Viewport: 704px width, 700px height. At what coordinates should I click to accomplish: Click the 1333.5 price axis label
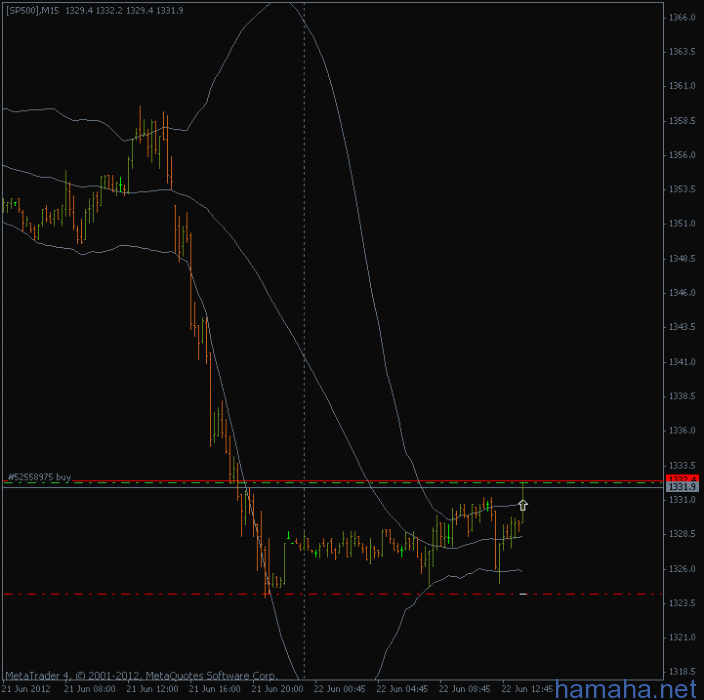[x=682, y=465]
